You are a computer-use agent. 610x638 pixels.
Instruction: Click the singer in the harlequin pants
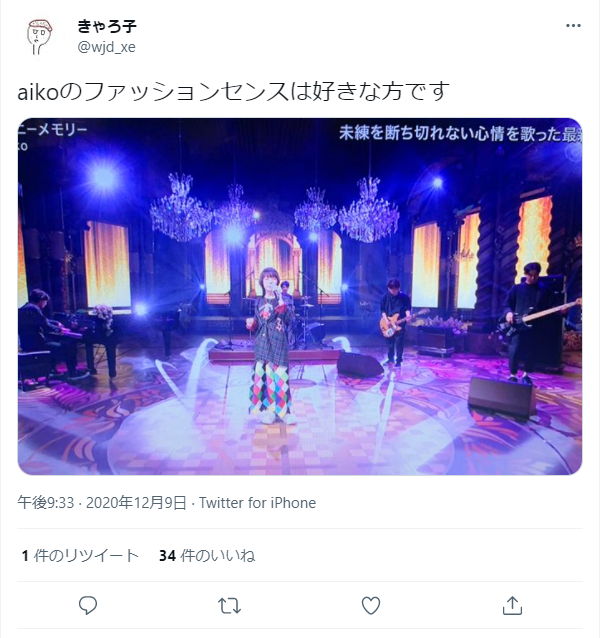(x=271, y=346)
